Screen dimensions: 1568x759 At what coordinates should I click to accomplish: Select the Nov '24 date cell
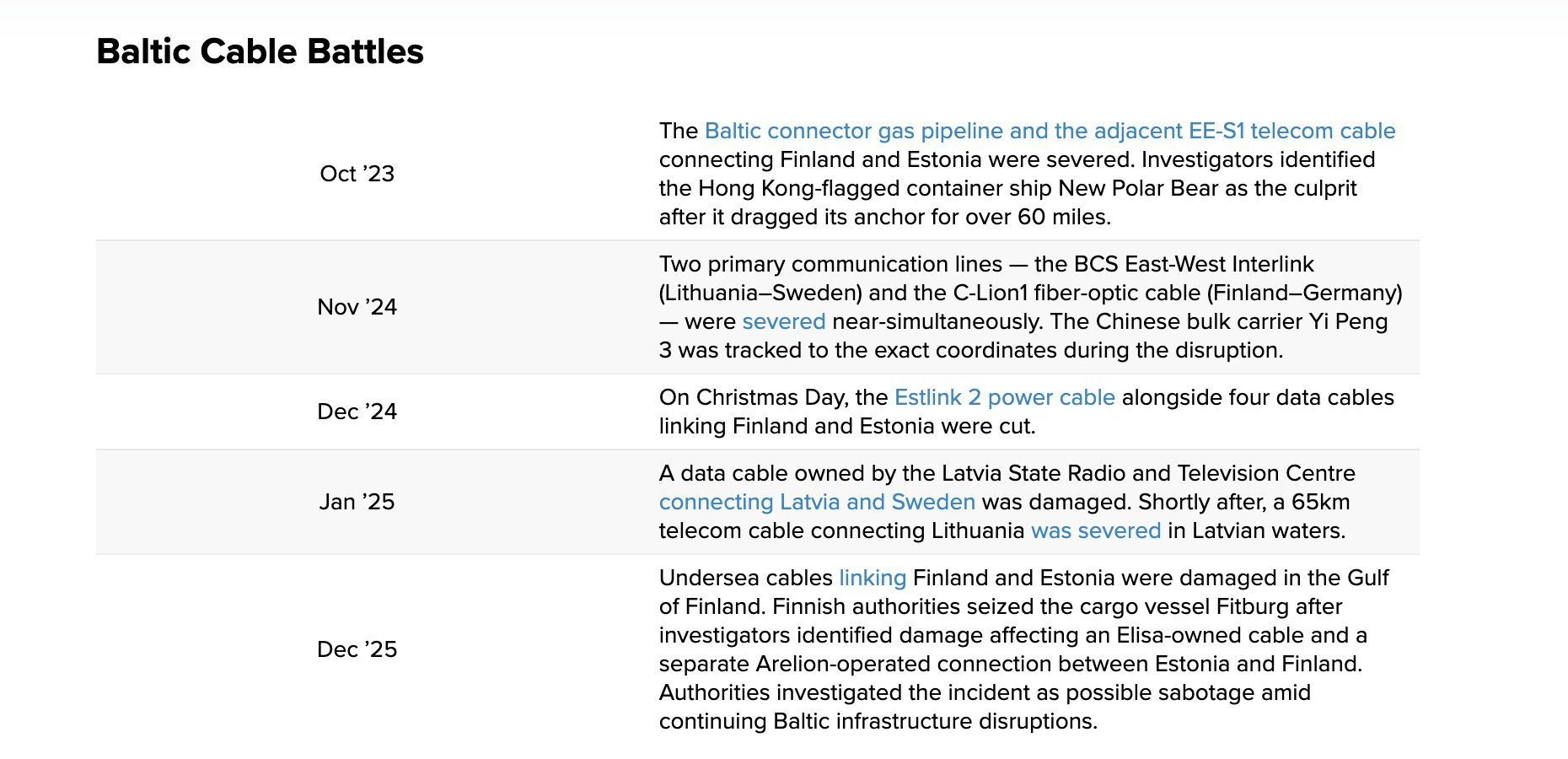click(x=357, y=307)
